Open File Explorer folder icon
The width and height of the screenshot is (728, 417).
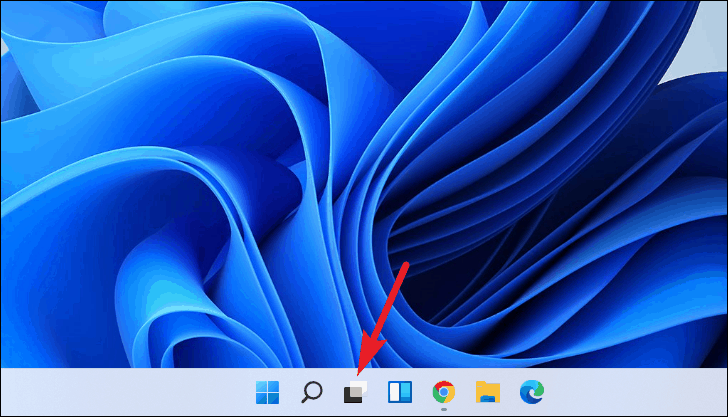pyautogui.click(x=488, y=392)
